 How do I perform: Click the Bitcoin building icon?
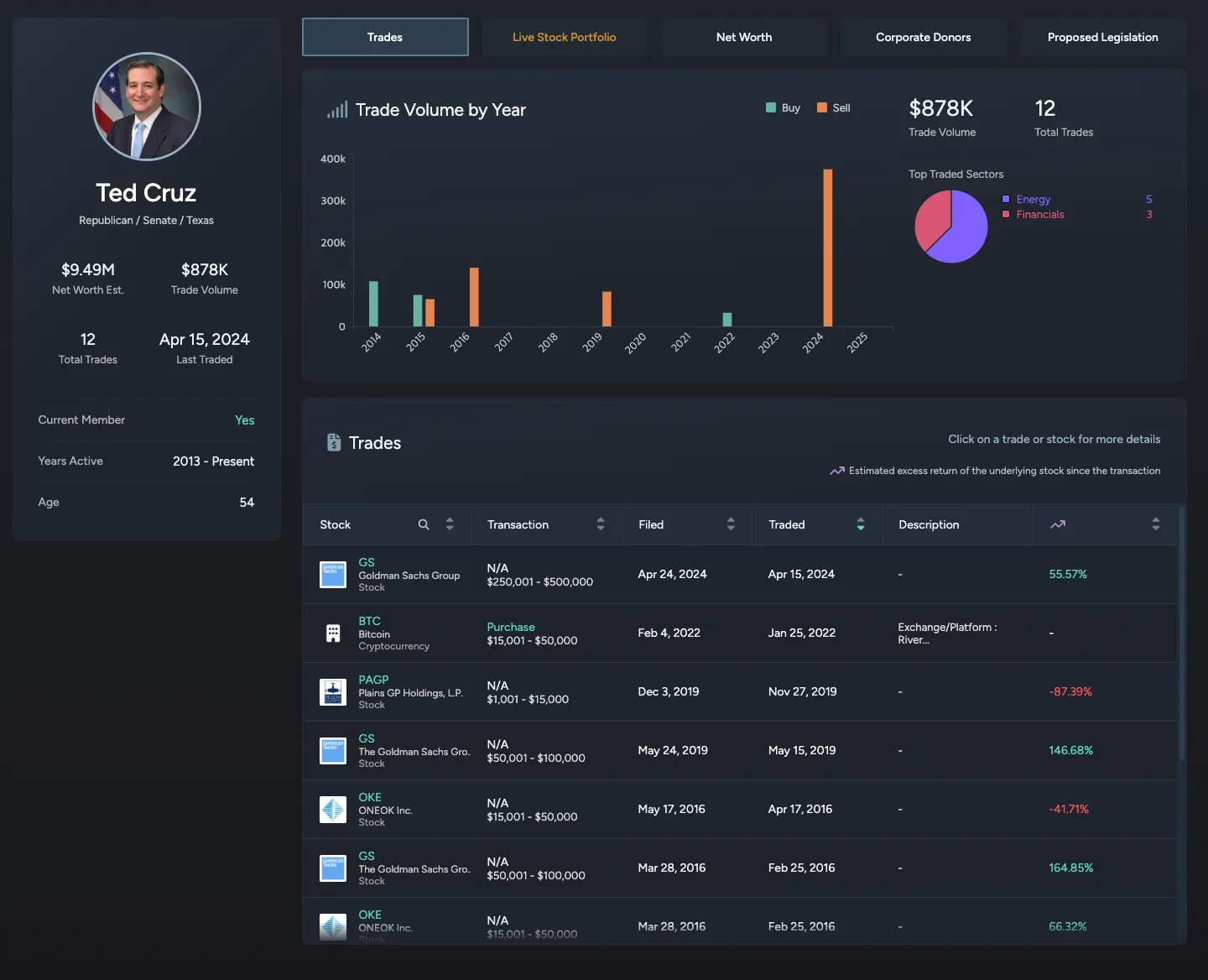click(333, 633)
